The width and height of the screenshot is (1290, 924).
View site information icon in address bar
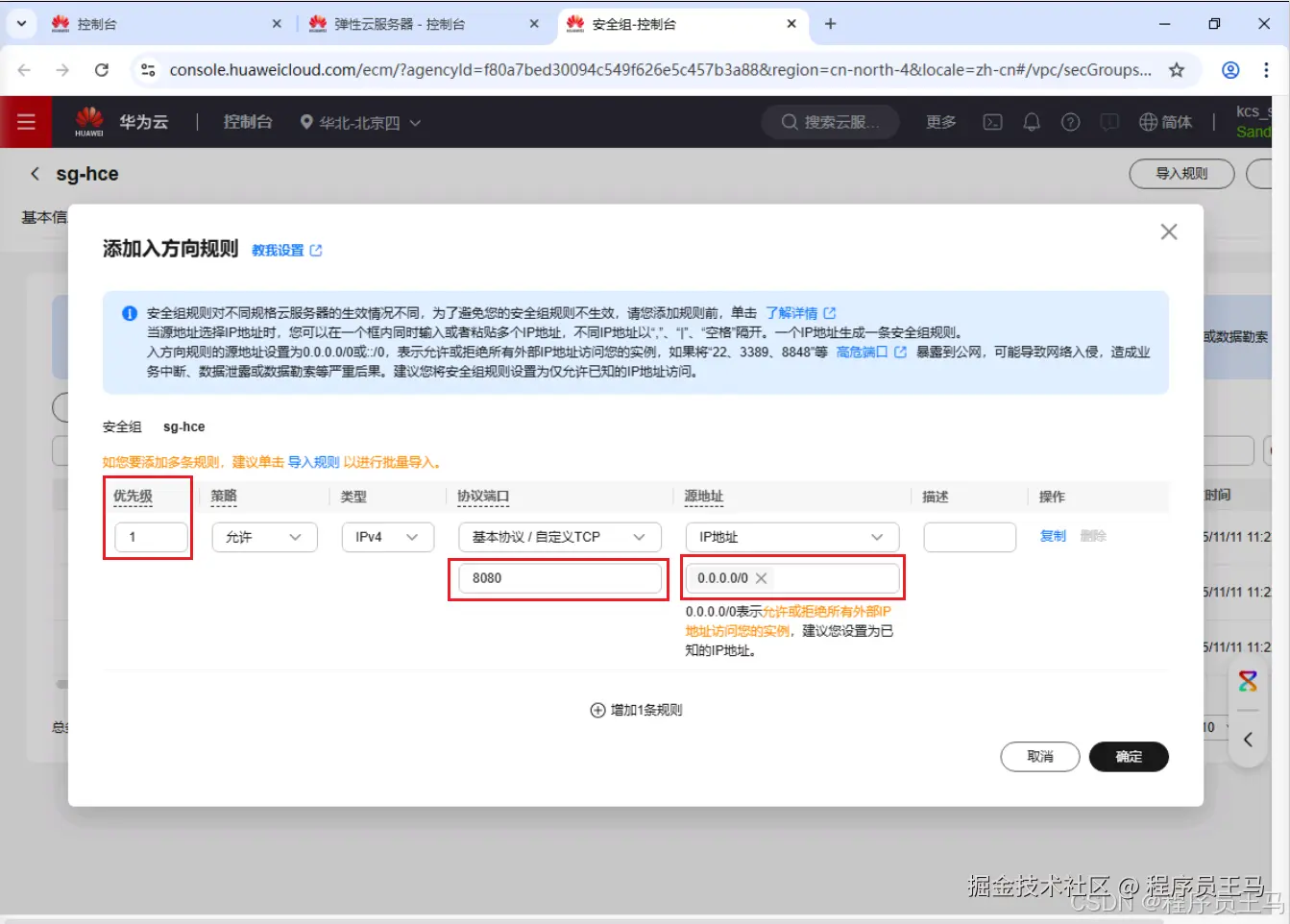tap(148, 70)
